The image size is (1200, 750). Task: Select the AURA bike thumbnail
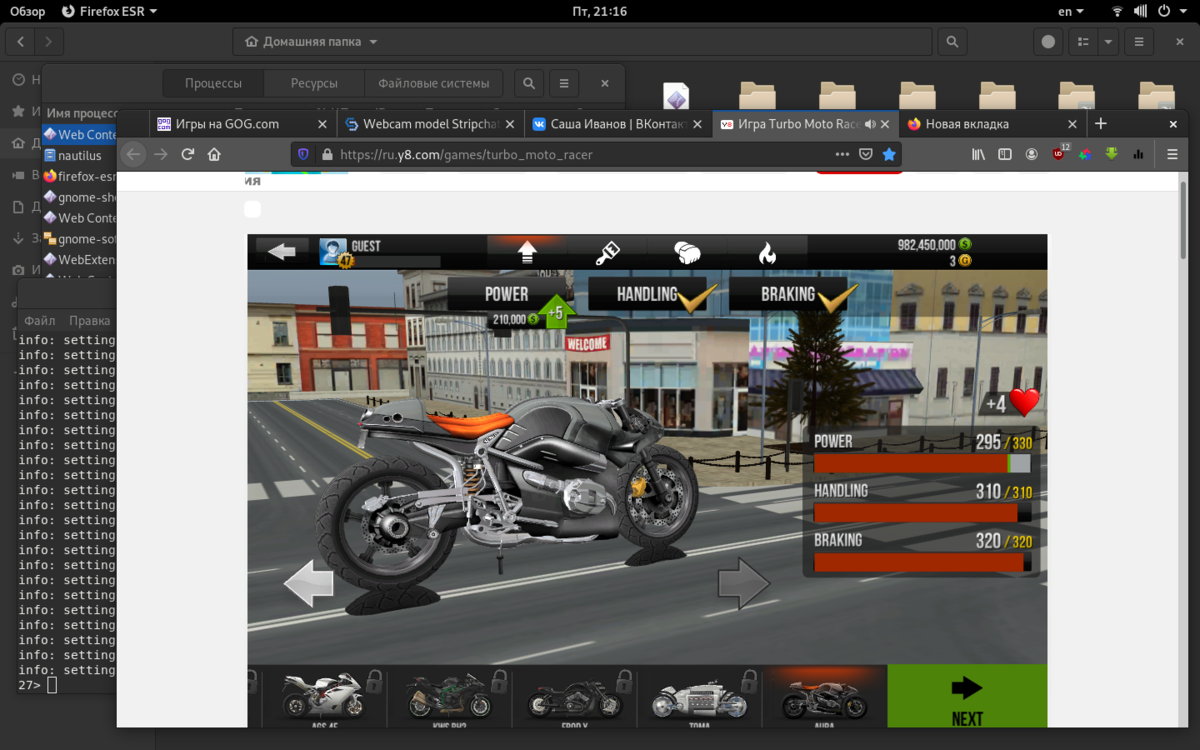click(x=824, y=696)
